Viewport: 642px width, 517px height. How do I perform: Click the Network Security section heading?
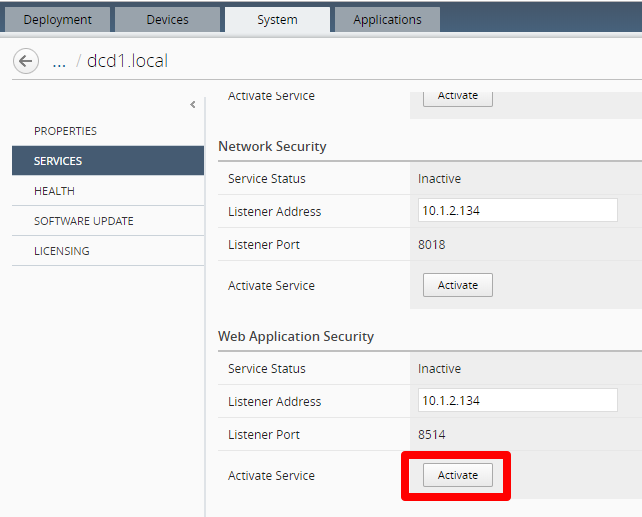click(272, 146)
